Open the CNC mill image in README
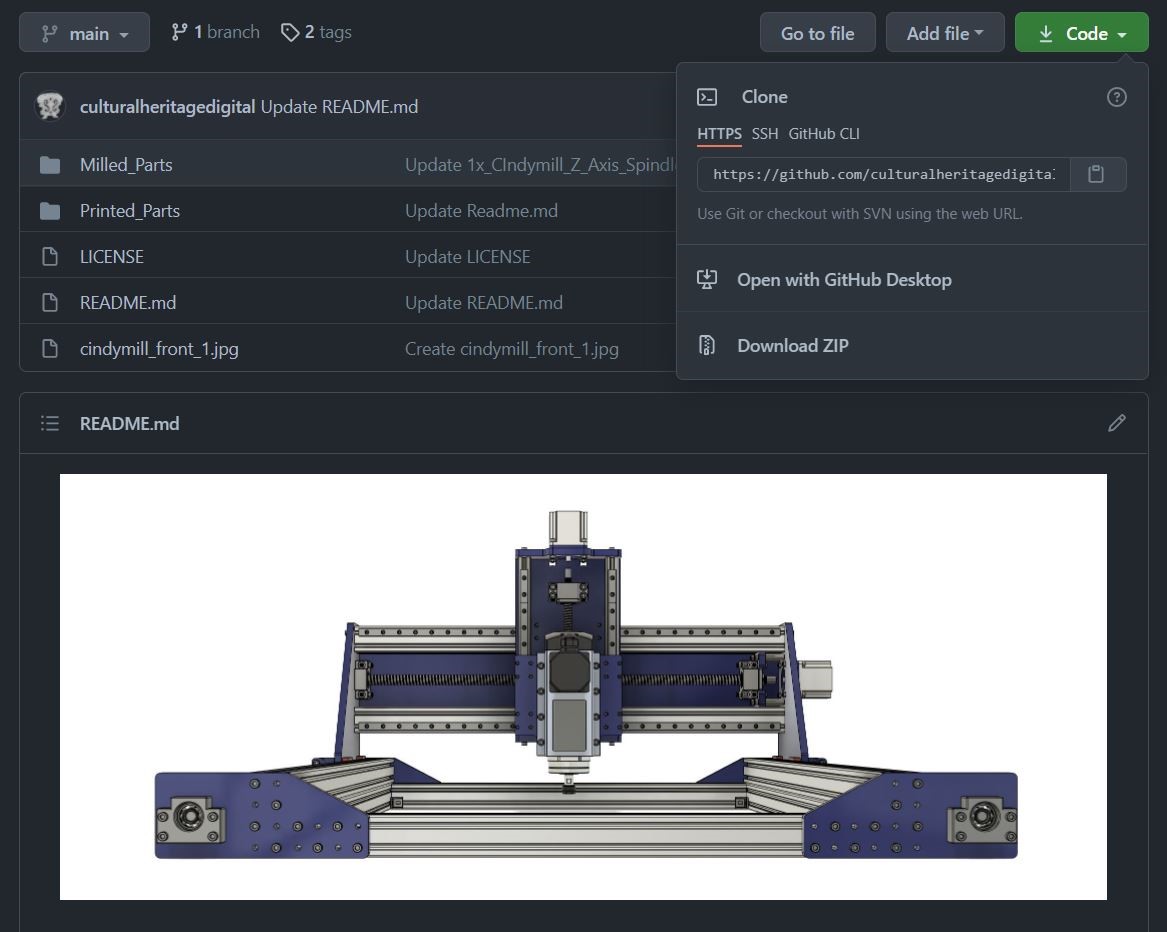Viewport: 1167px width, 932px height. [583, 686]
